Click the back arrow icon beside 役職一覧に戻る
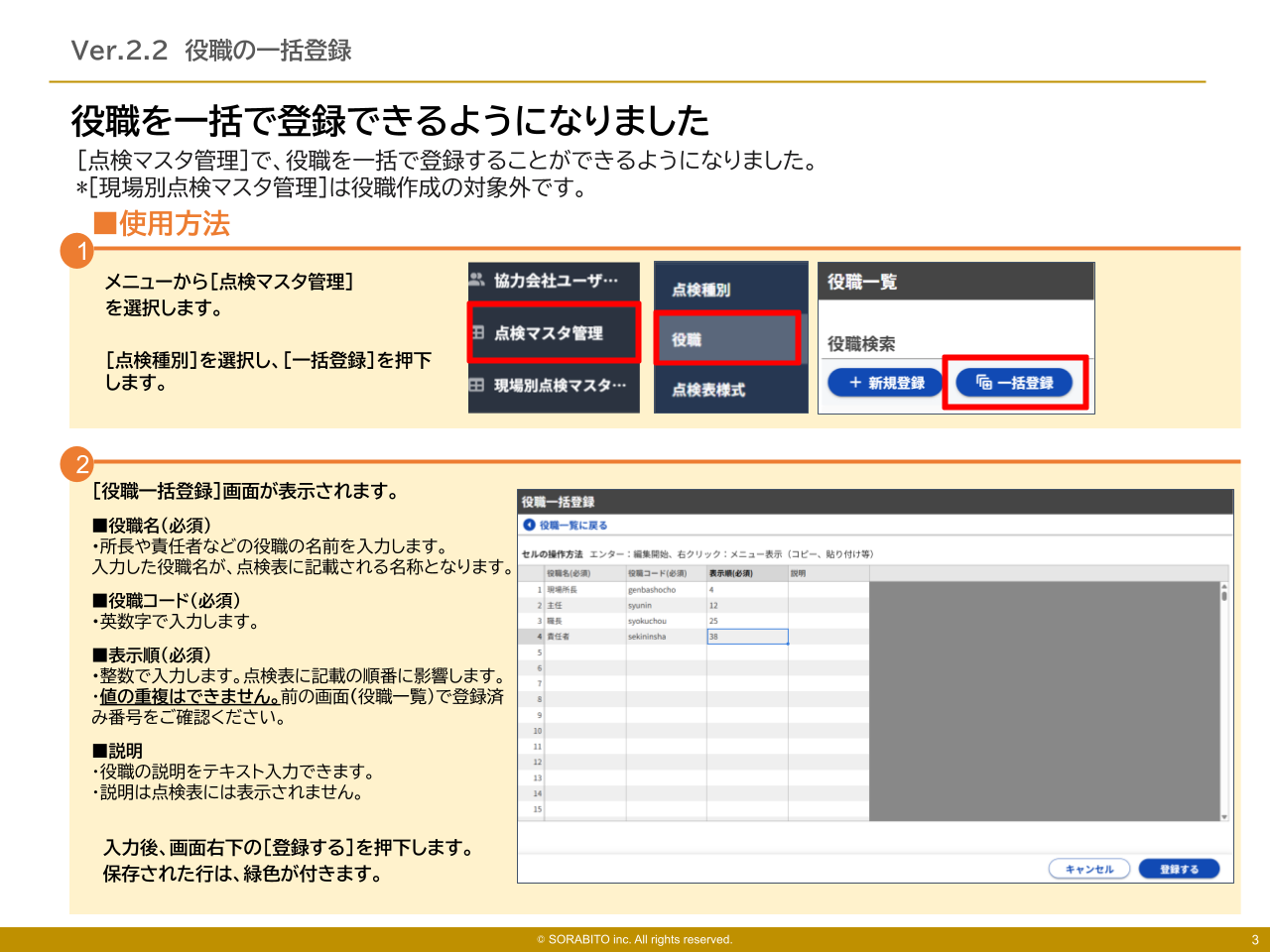Image resolution: width=1270 pixels, height=952 pixels. [x=529, y=525]
